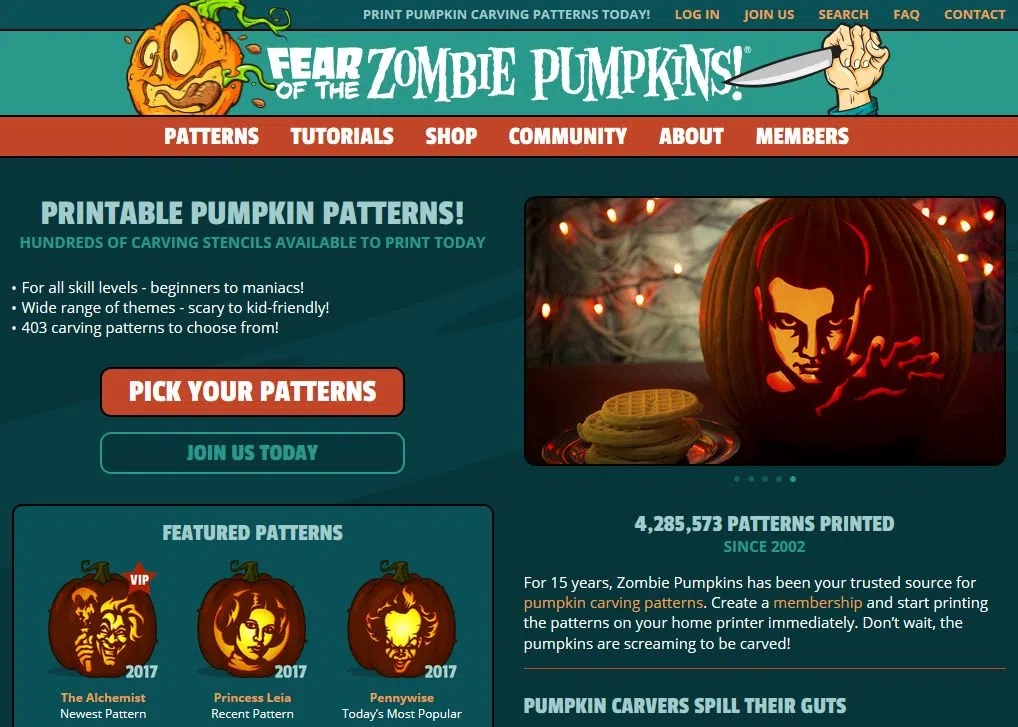1018x727 pixels.
Task: Open the Princess Leia pumpkin image
Action: [252, 619]
